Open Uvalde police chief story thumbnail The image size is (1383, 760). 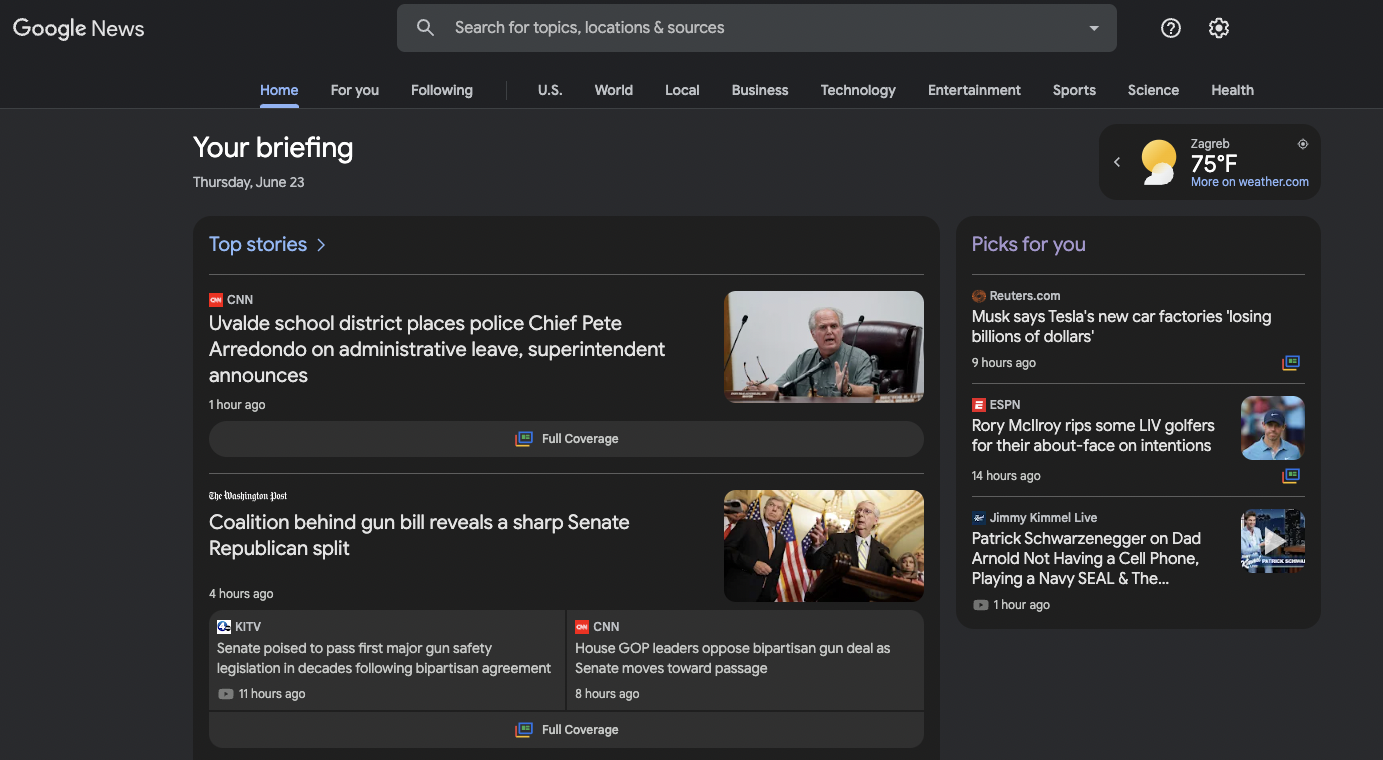click(824, 347)
